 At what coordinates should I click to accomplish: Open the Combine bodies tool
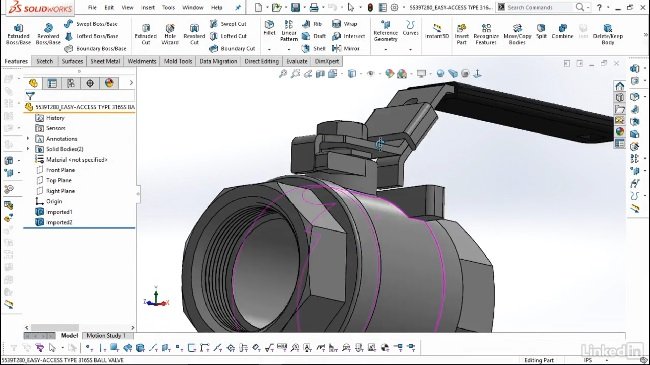tap(563, 31)
